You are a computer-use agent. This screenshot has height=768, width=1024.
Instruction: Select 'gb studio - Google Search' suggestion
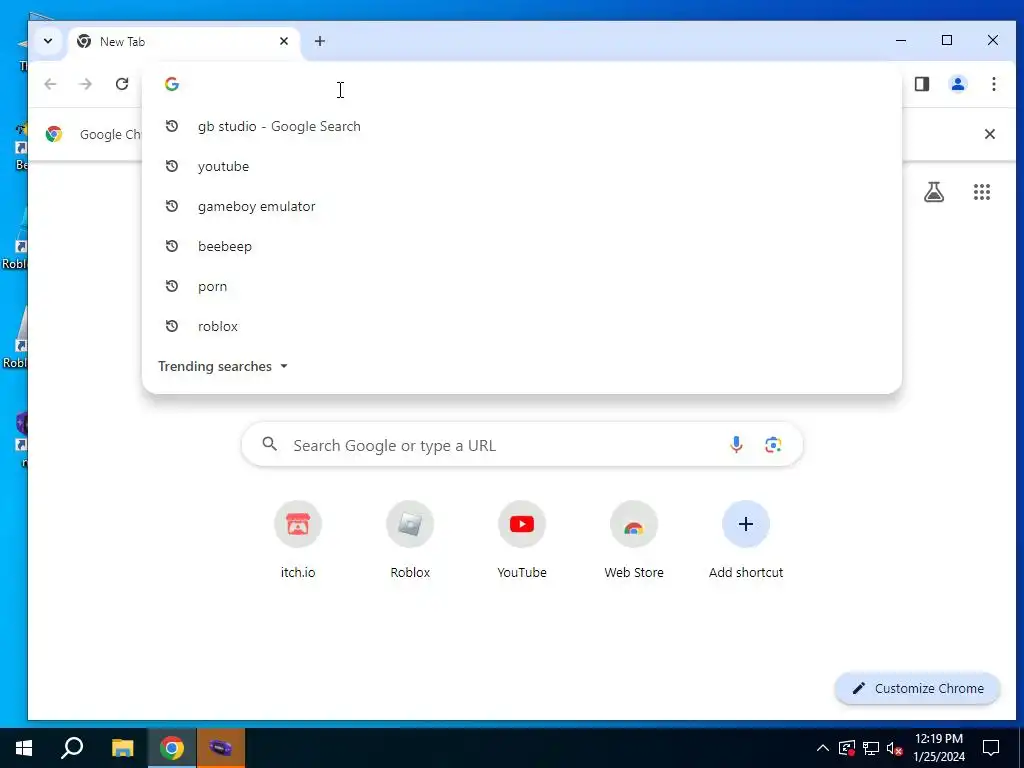522,126
